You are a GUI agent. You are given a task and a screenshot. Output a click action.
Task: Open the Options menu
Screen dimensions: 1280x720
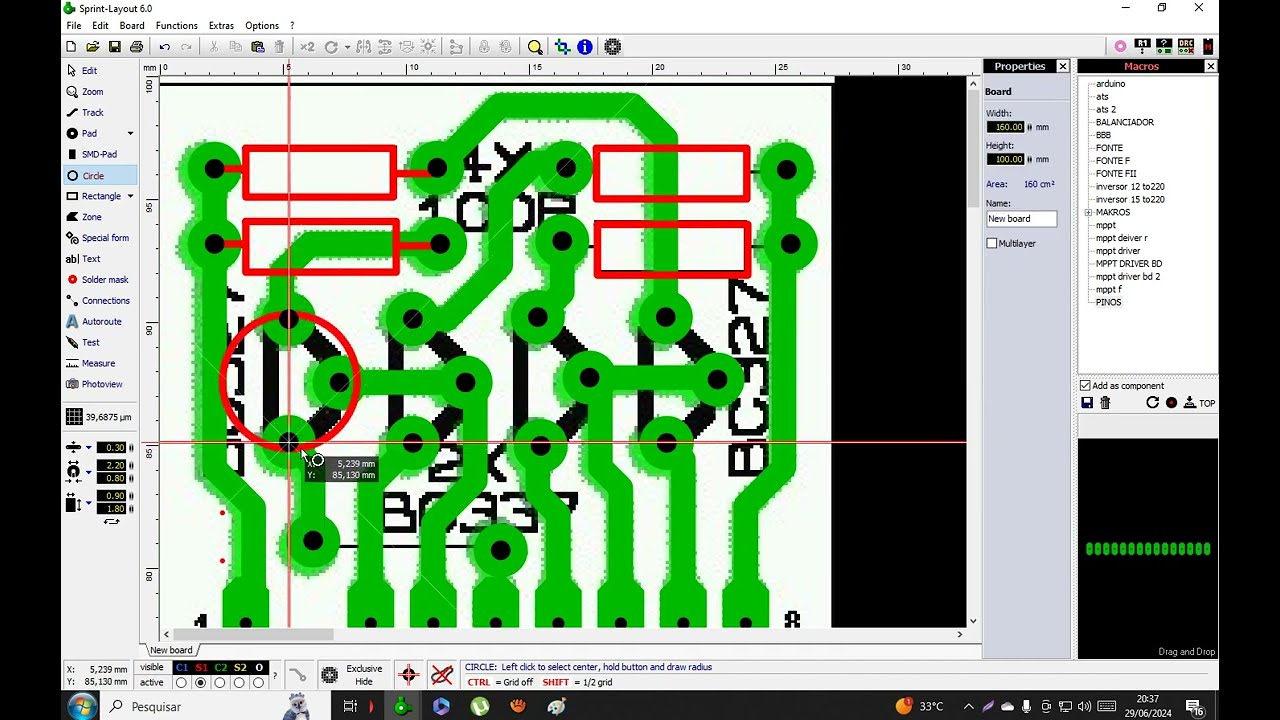click(x=262, y=25)
